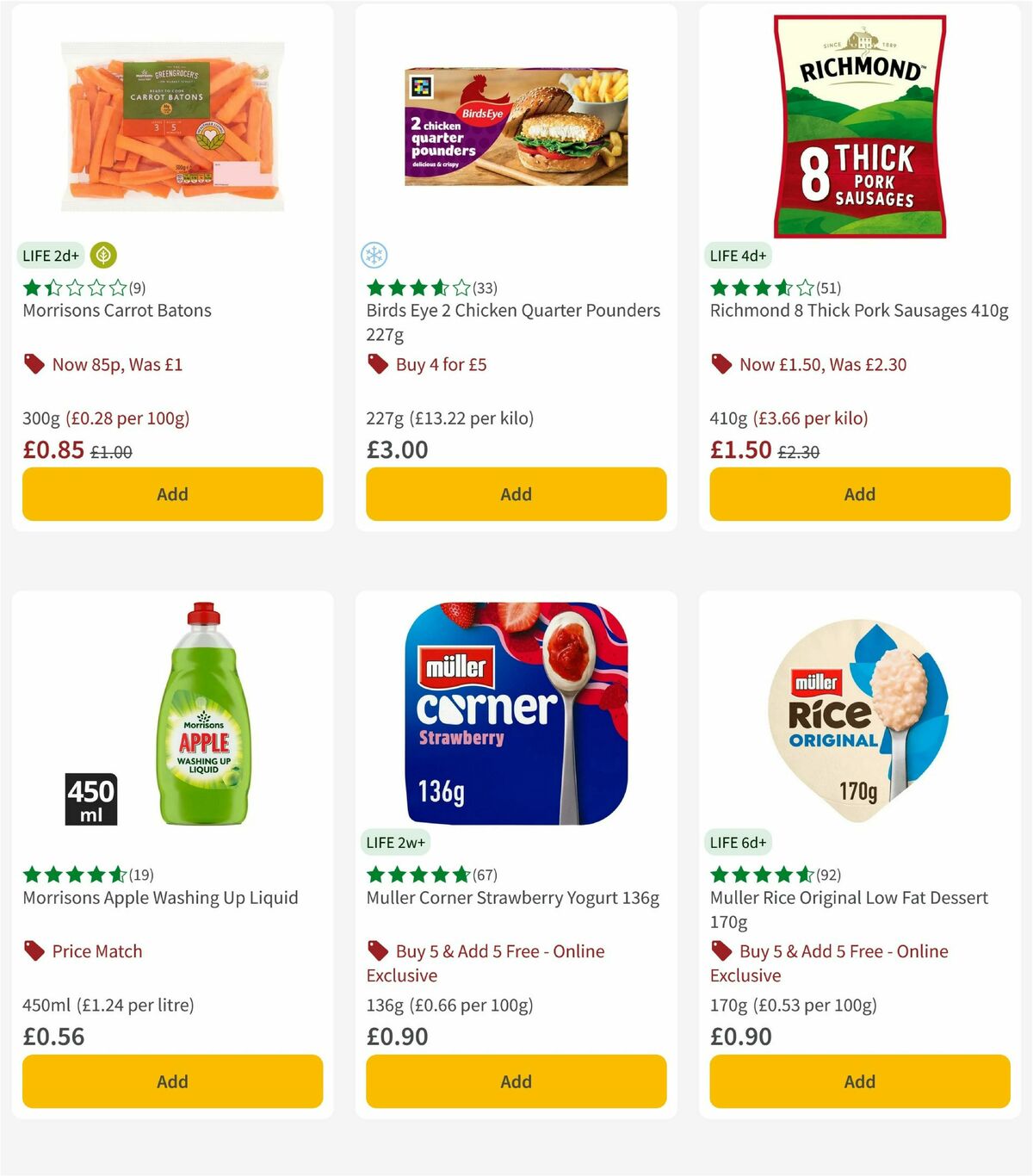1033x1176 pixels.
Task: Select the Richmond 8 Thick Pork Sausages title
Action: (x=859, y=311)
